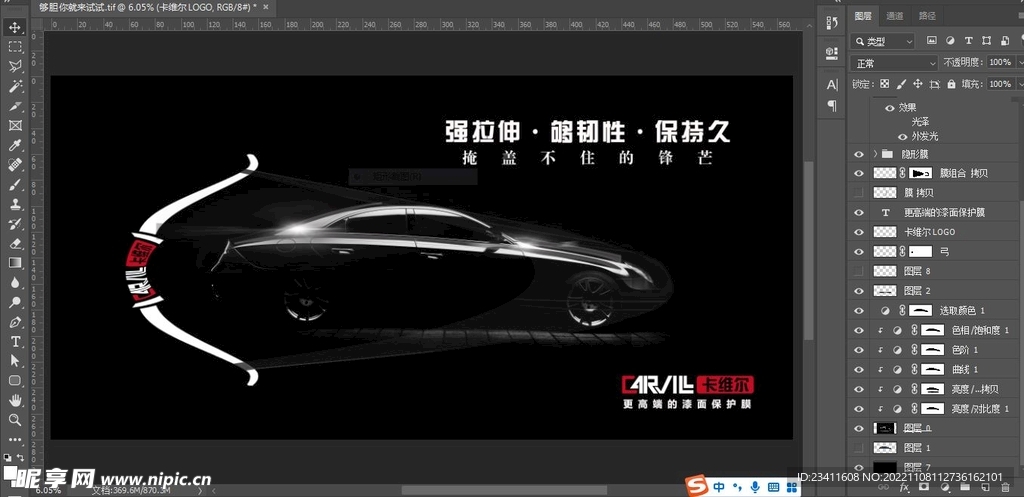
Task: Toggle visibility of 曲线 1 layer
Action: click(858, 369)
